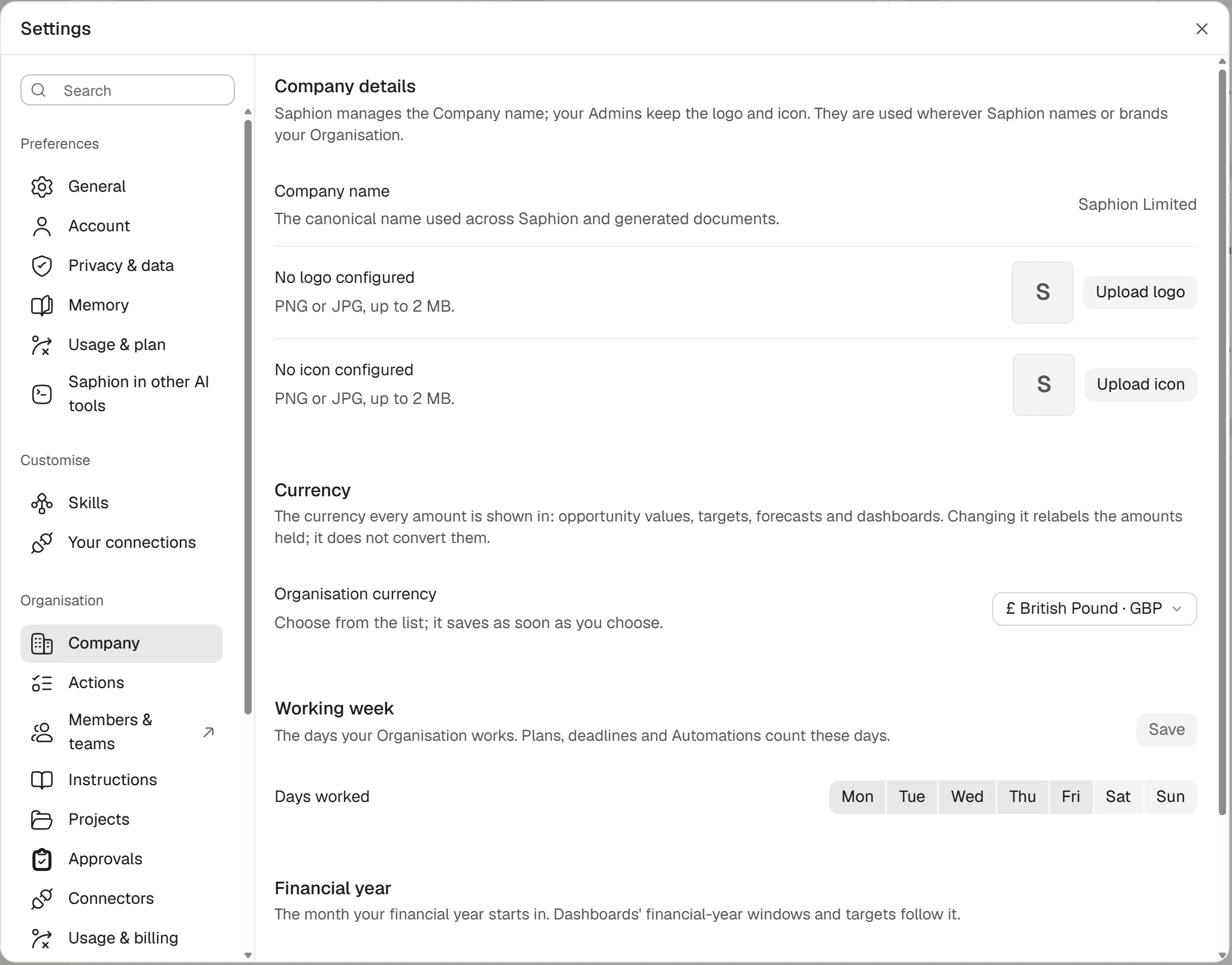
Task: Click the Usage & billing icon
Action: click(42, 939)
